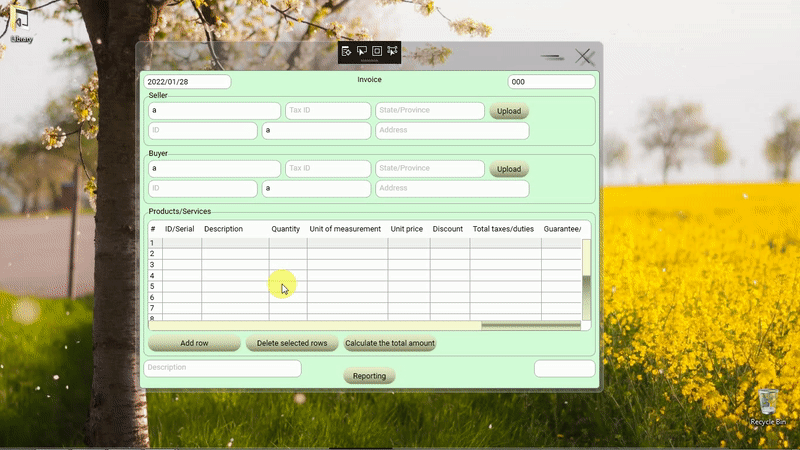Click the Unit price cell in row 2

(x=409, y=254)
